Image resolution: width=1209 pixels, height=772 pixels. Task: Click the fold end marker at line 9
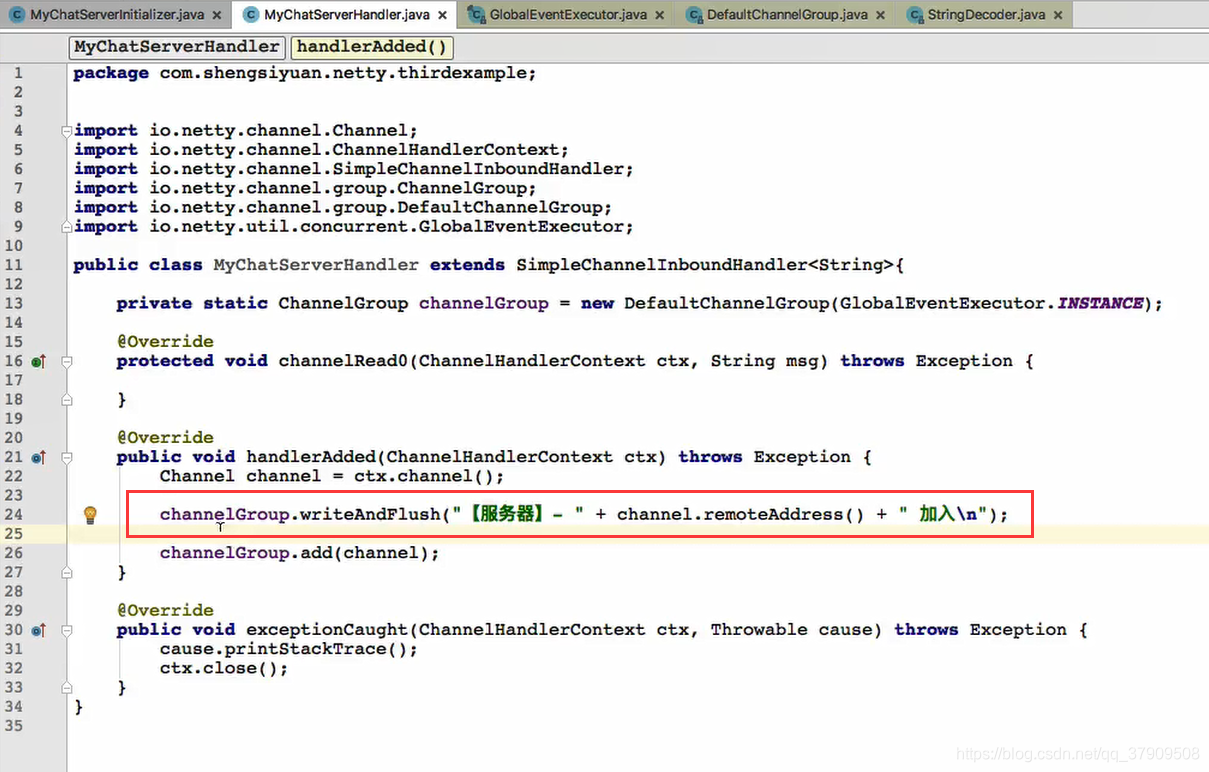(x=67, y=227)
